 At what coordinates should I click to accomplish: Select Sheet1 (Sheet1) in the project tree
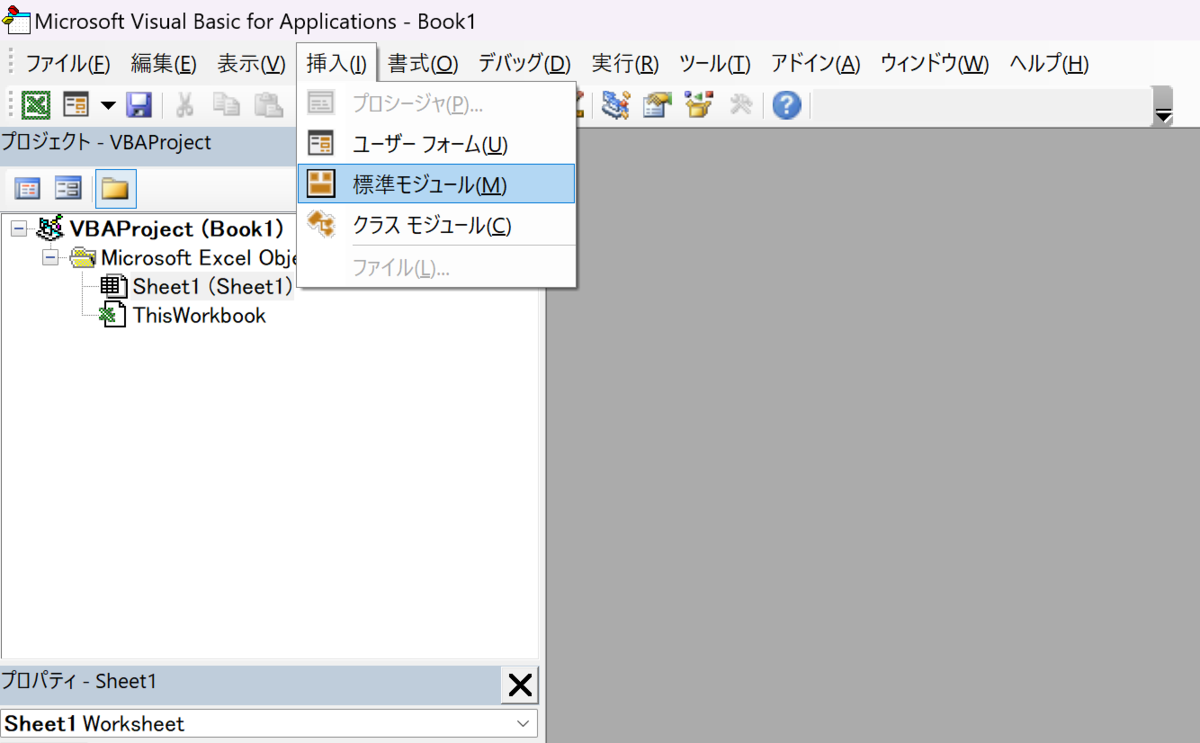coord(212,287)
